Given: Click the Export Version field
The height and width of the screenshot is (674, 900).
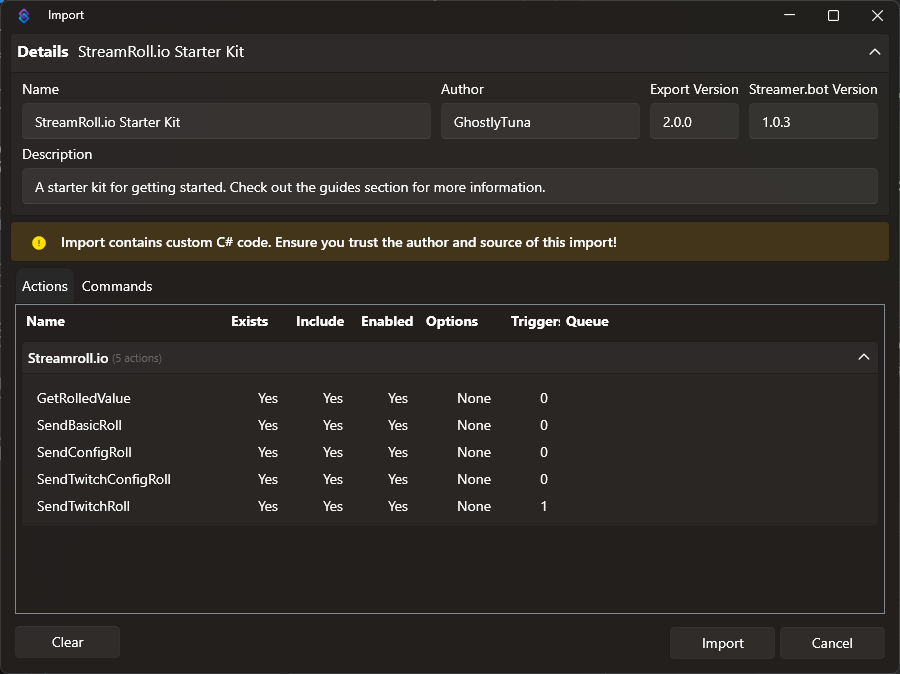Looking at the screenshot, I should pyautogui.click(x=694, y=121).
